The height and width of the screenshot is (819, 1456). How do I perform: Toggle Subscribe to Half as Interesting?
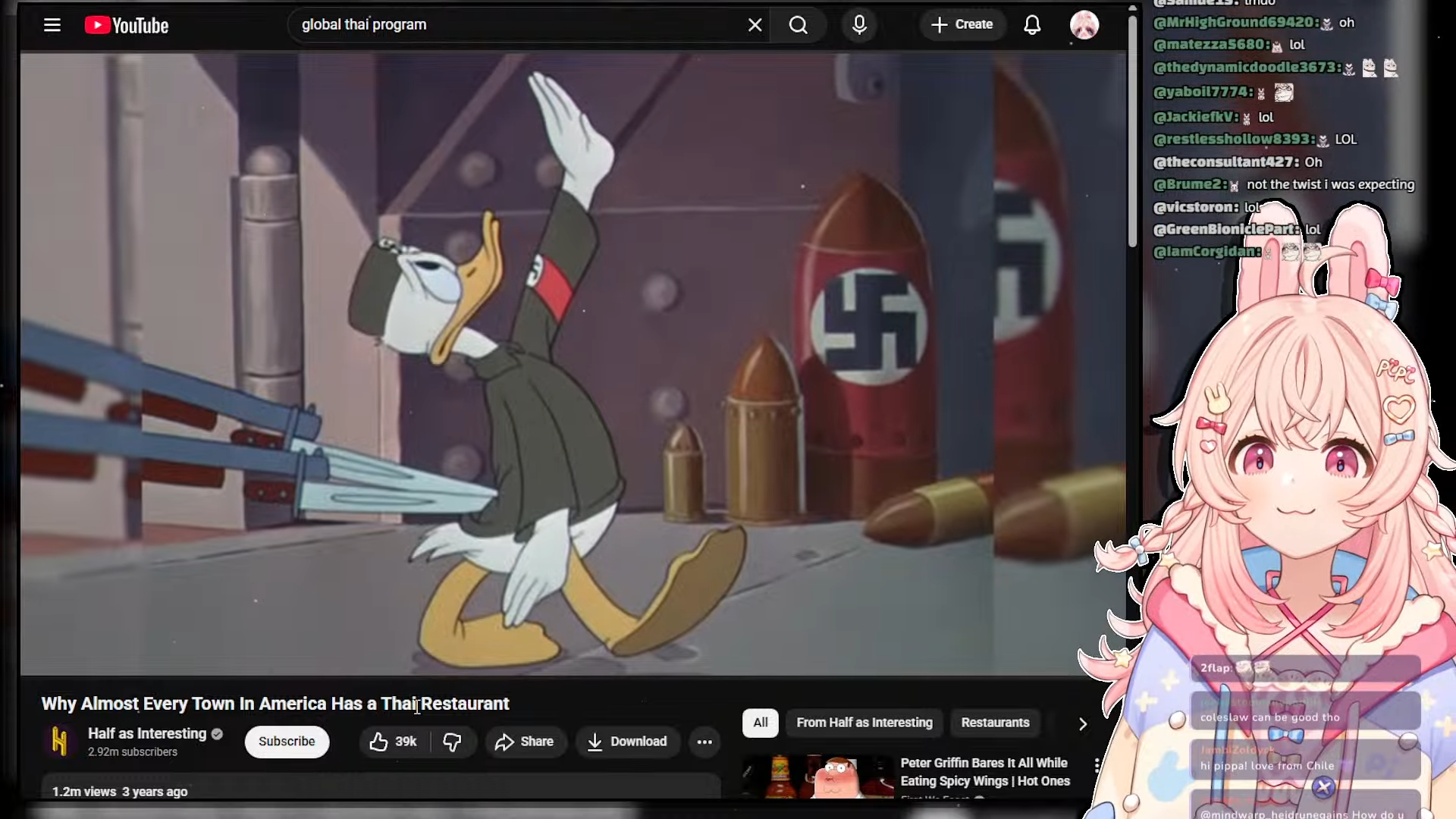click(x=287, y=742)
